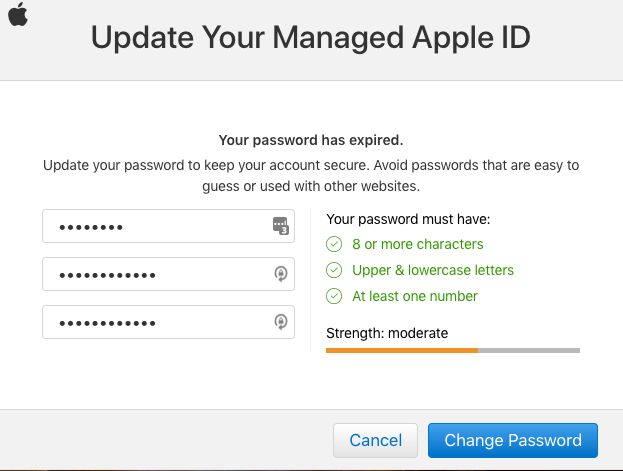
Task: Click the Cancel button
Action: (x=375, y=440)
